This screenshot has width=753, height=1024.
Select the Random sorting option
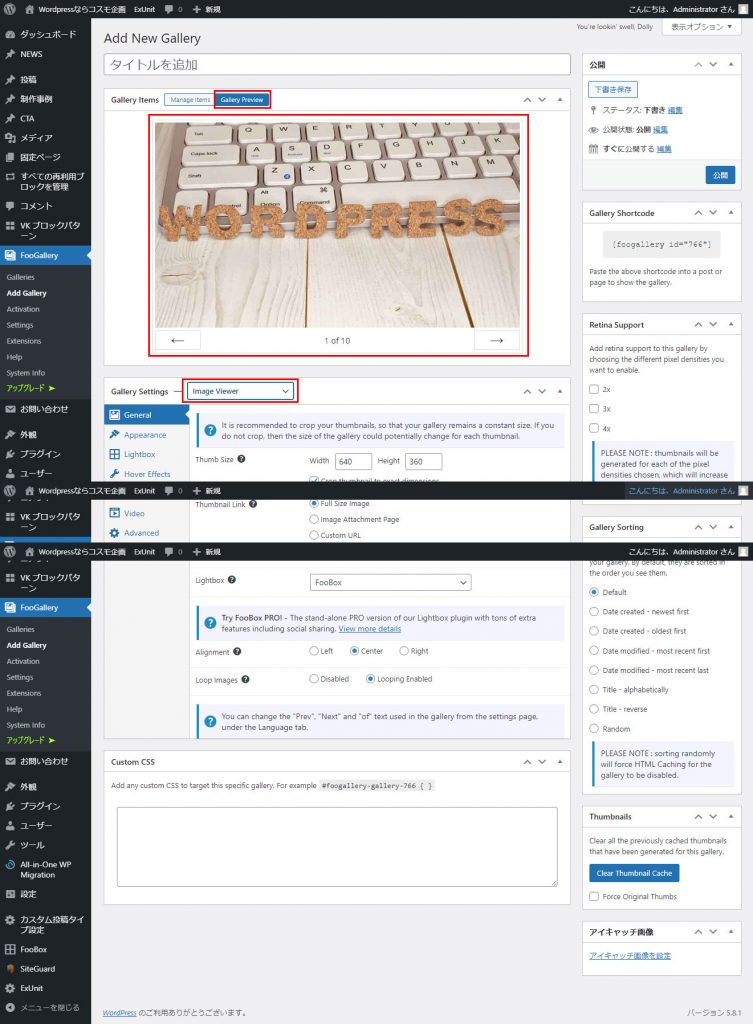[x=594, y=729]
